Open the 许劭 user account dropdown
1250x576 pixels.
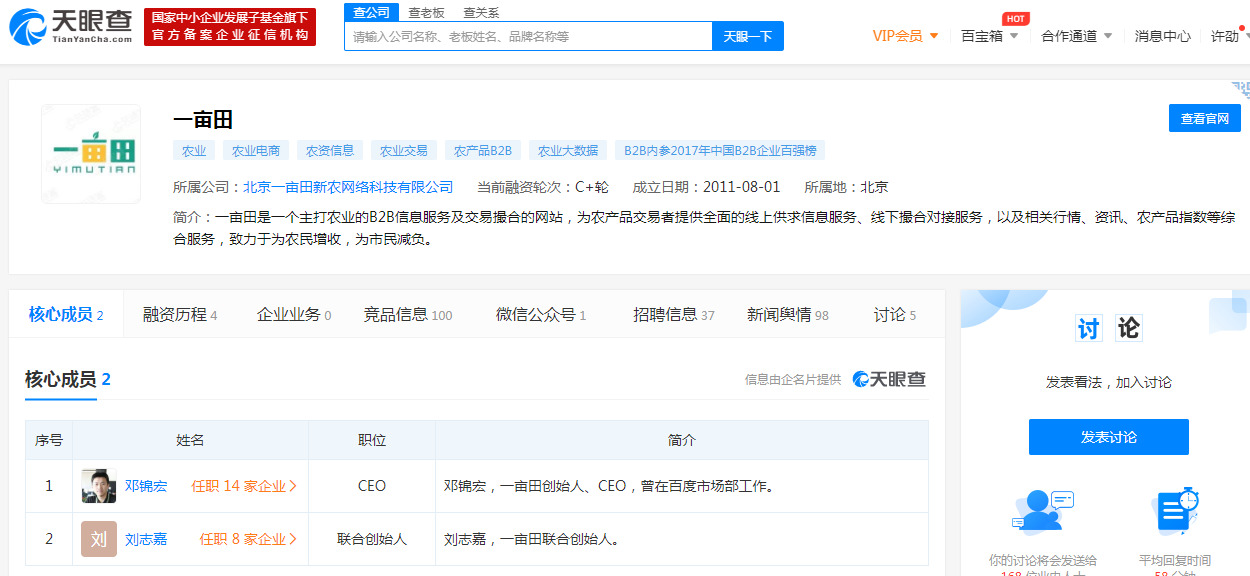[1230, 36]
